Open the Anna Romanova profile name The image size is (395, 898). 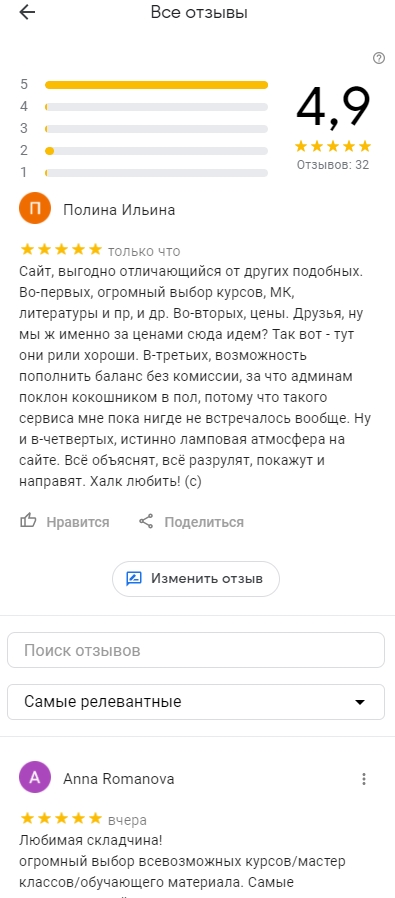(x=118, y=779)
